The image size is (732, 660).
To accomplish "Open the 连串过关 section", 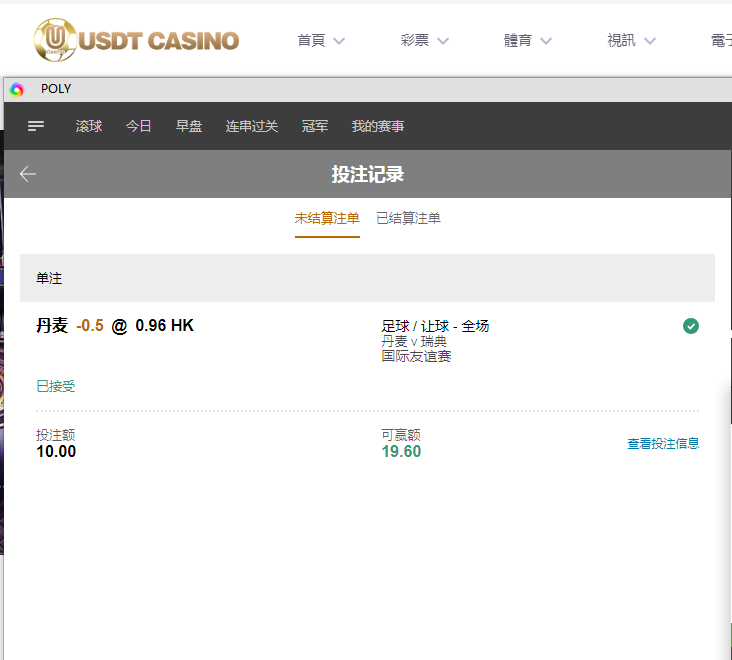I will 252,126.
